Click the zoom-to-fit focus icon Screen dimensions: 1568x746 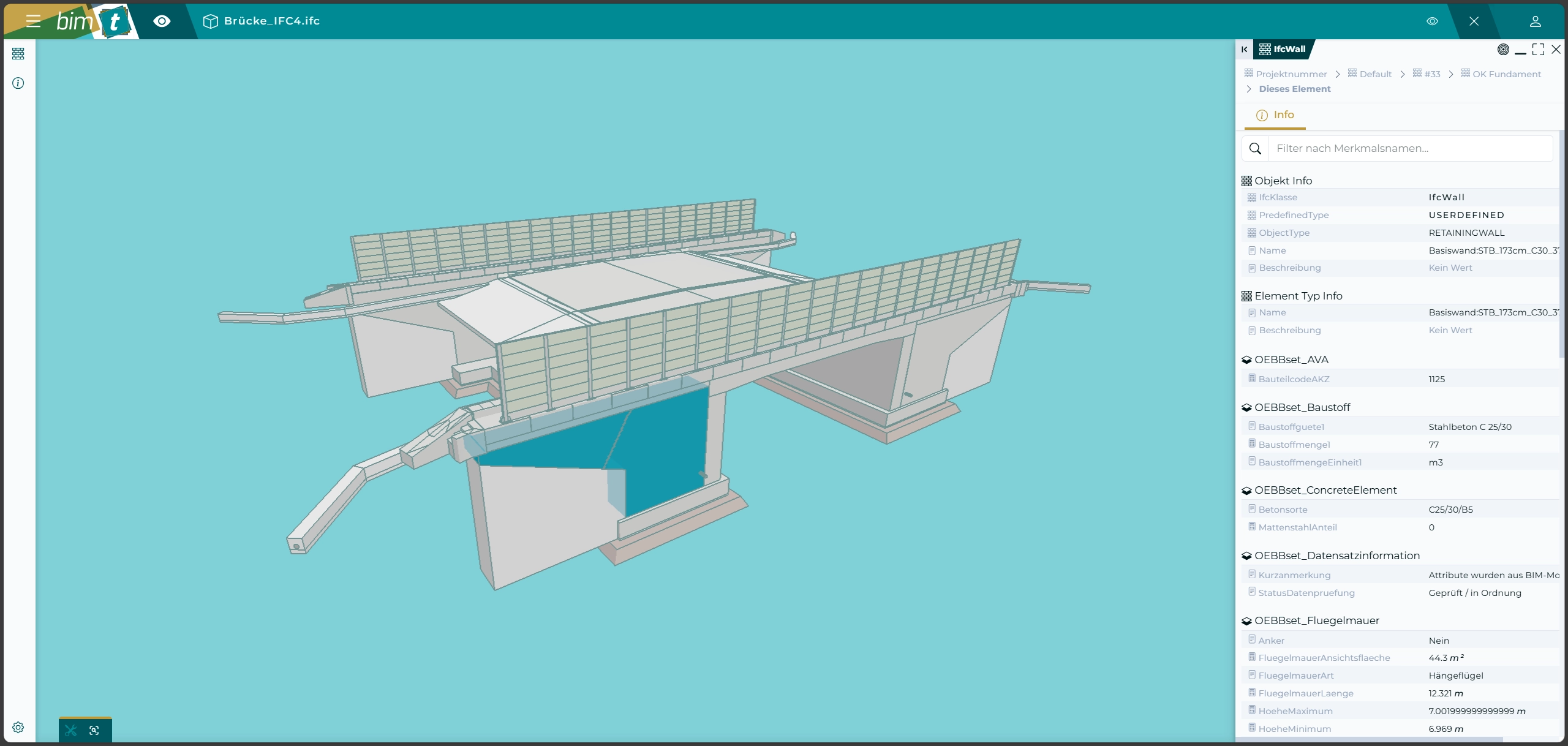pyautogui.click(x=94, y=730)
